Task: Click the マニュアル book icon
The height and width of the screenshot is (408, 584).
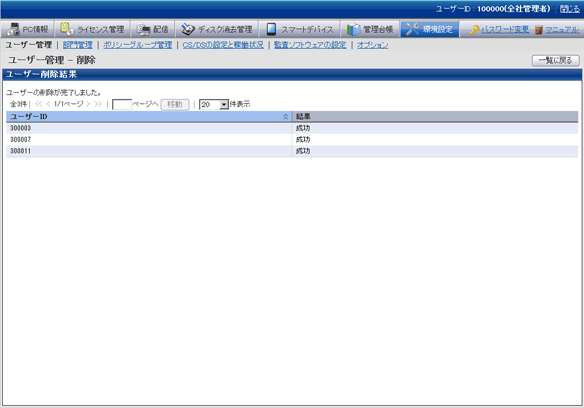Action: pyautogui.click(x=539, y=30)
